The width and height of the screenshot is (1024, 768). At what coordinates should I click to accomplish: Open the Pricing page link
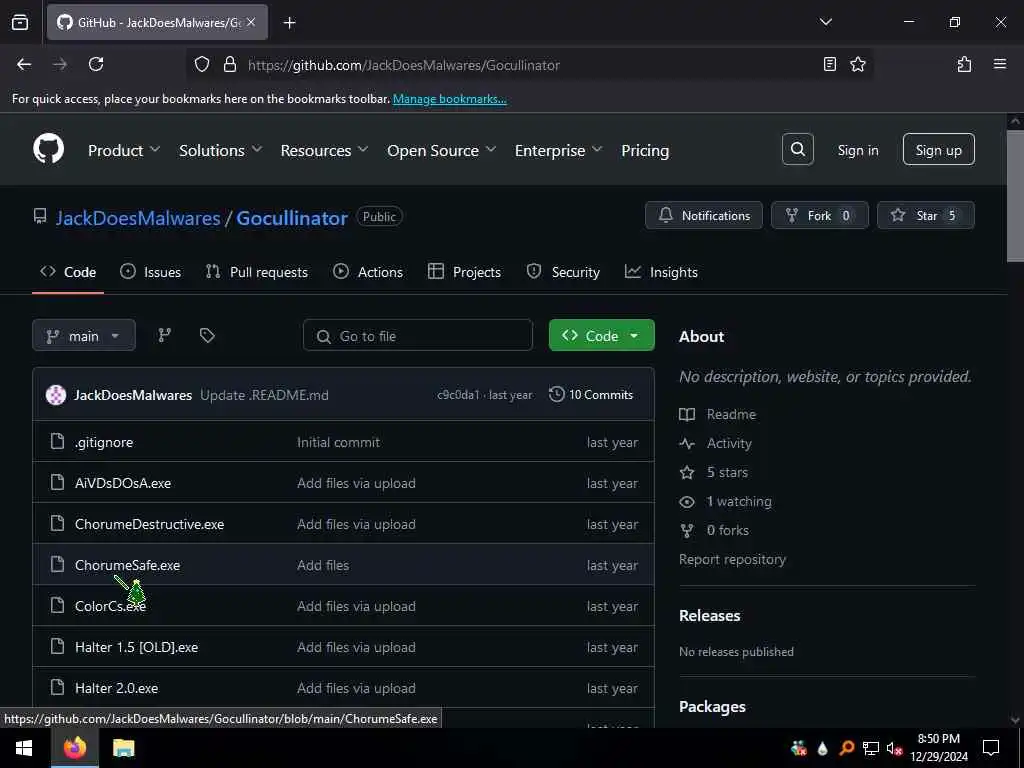[x=645, y=150]
